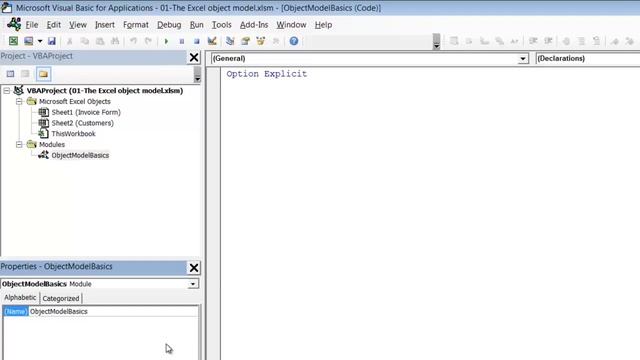Save the workbook with the floppy icon
640x360 pixels.
coord(51,41)
